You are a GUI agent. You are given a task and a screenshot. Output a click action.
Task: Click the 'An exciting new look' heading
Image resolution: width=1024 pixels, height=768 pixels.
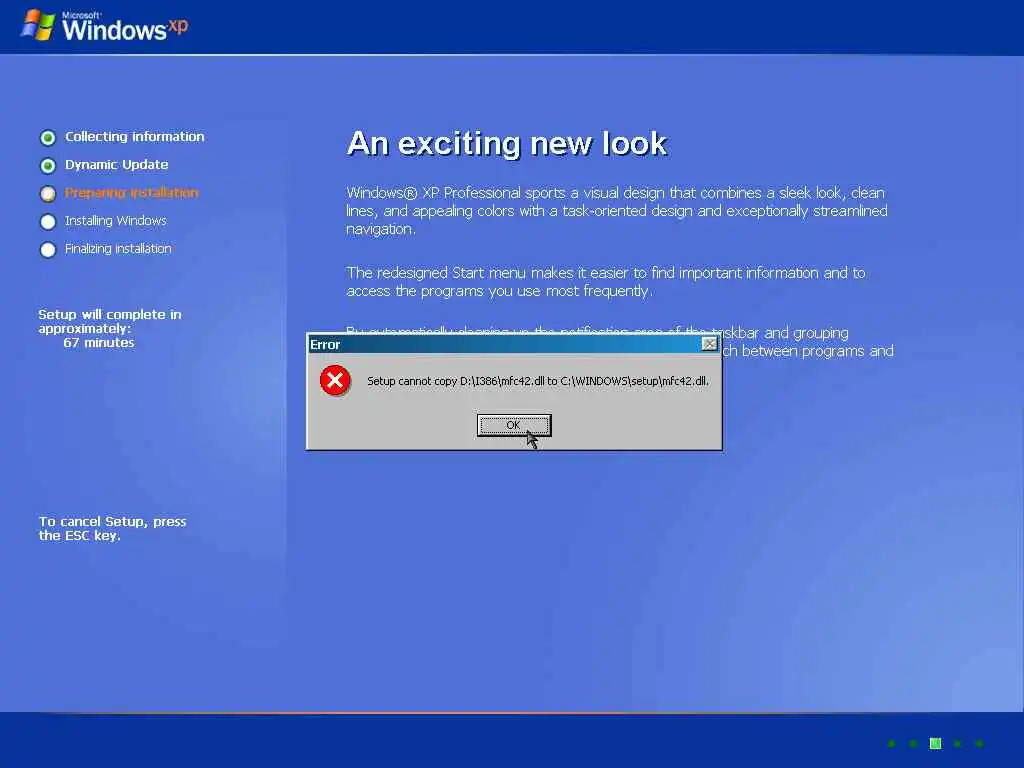click(x=507, y=144)
